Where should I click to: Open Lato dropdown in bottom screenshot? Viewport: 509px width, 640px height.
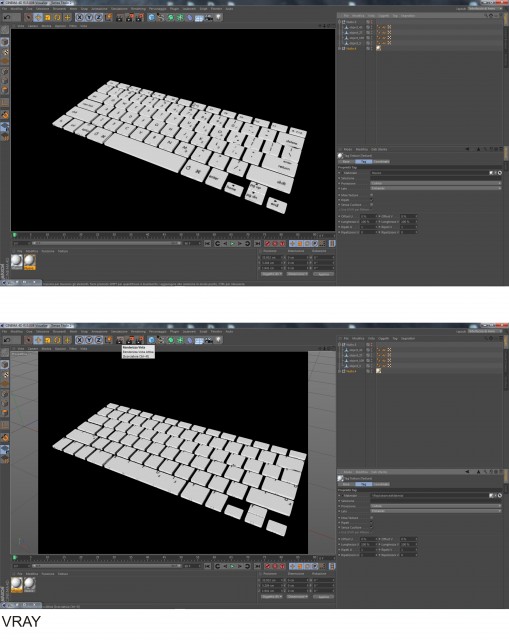436,511
